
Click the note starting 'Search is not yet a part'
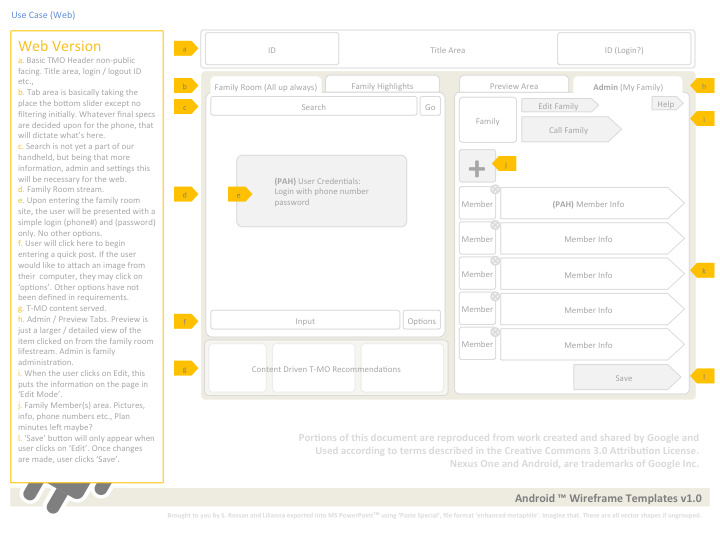click(84, 163)
